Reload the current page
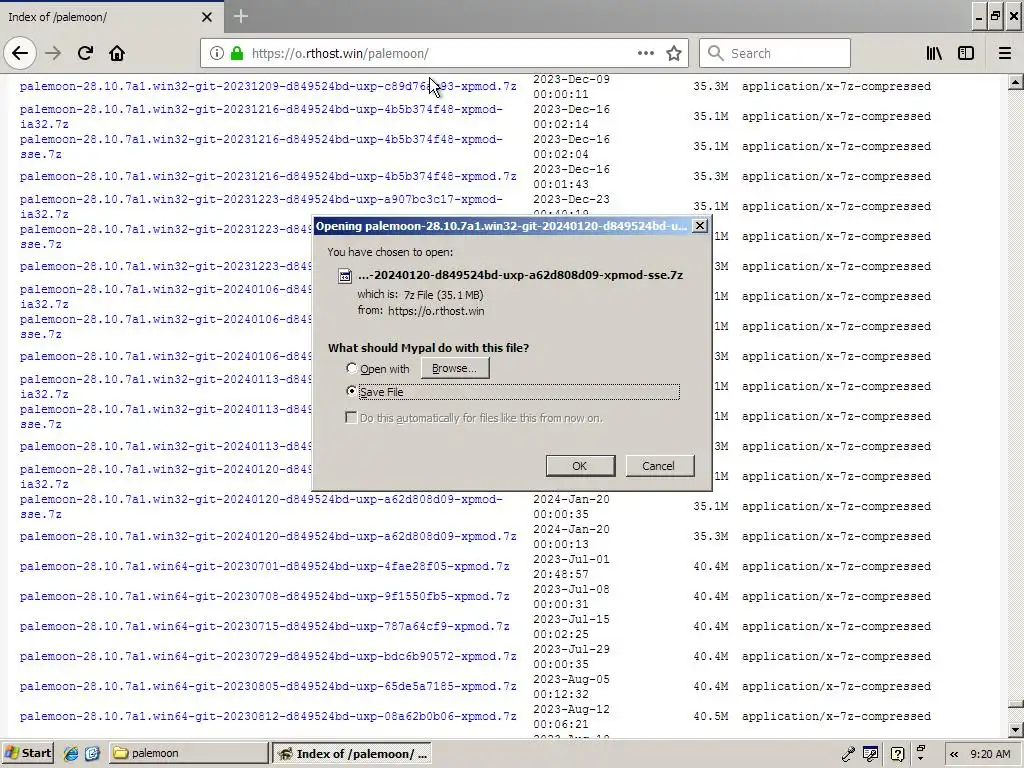The width and height of the screenshot is (1024, 768). 85,54
